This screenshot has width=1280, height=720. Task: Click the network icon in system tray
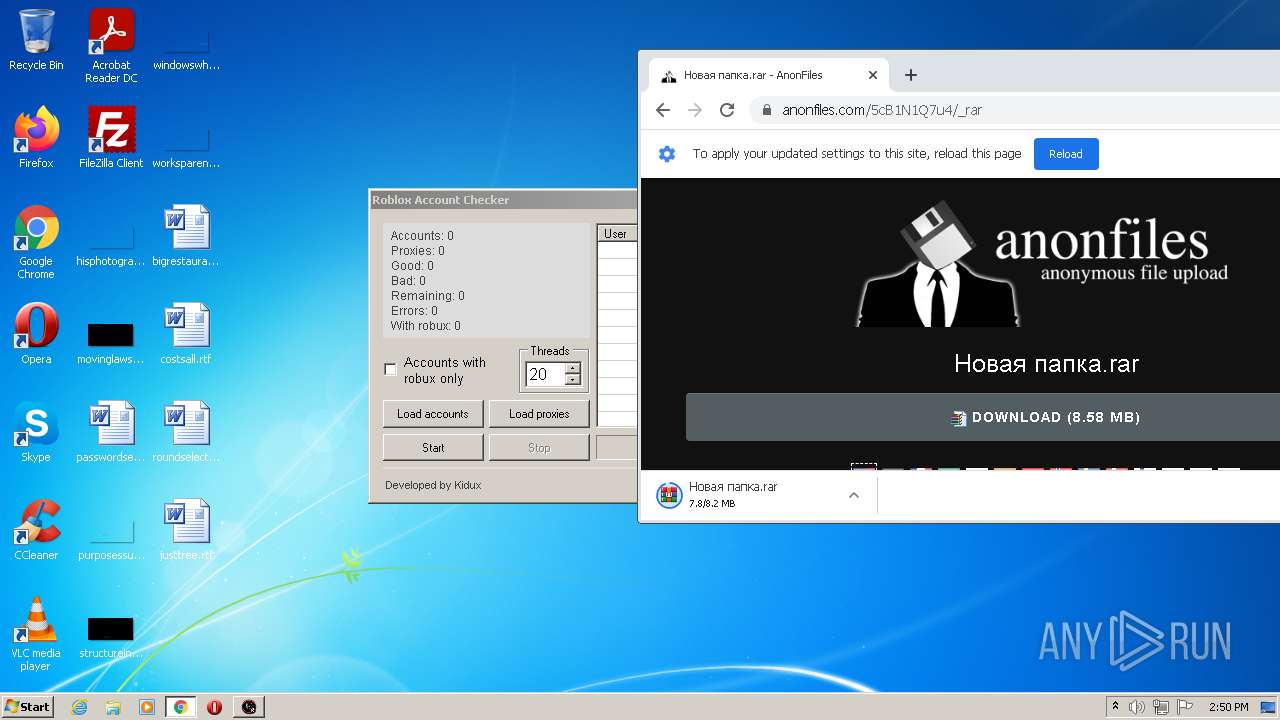(x=1161, y=707)
